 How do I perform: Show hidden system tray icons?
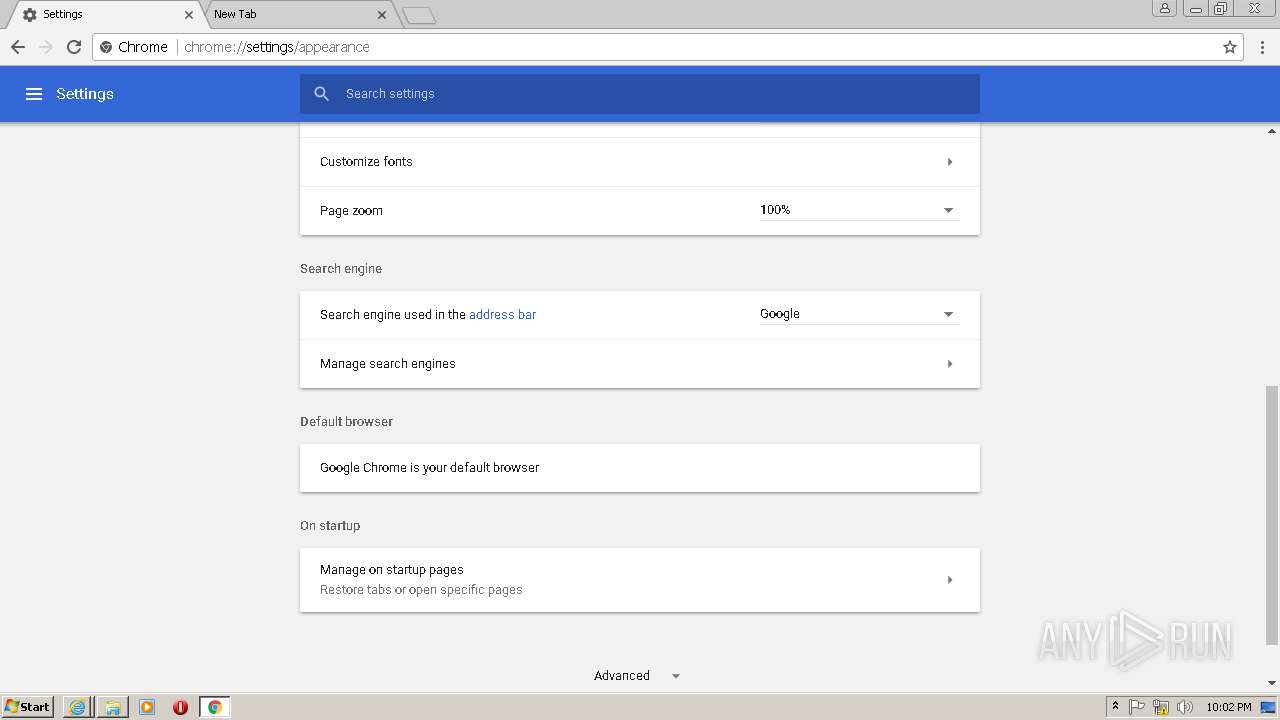pos(1115,707)
